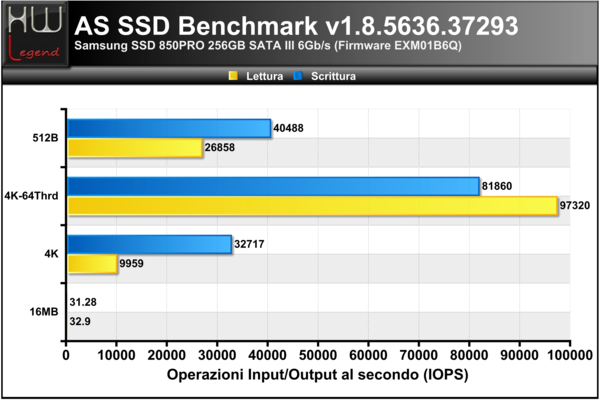
Task: Click the 4K yellow read bar
Action: 92,264
